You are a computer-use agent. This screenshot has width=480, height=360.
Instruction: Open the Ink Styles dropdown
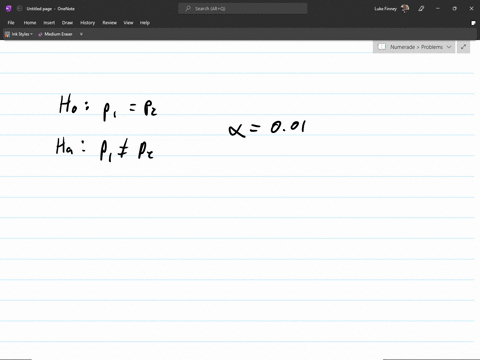[19, 34]
